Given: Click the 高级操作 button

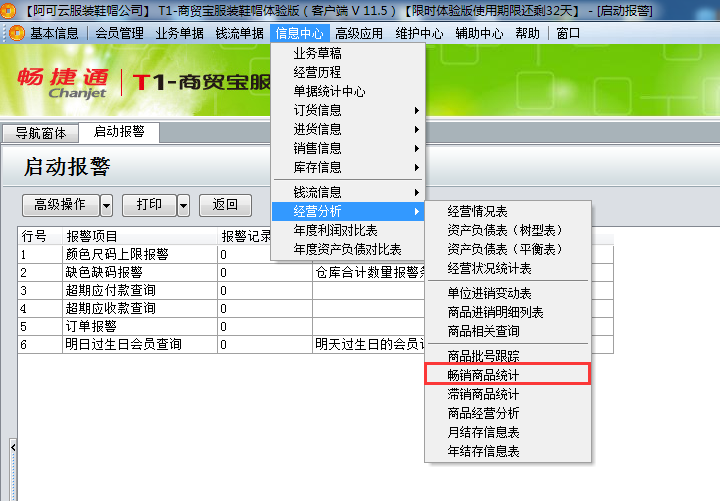Looking at the screenshot, I should point(60,205).
